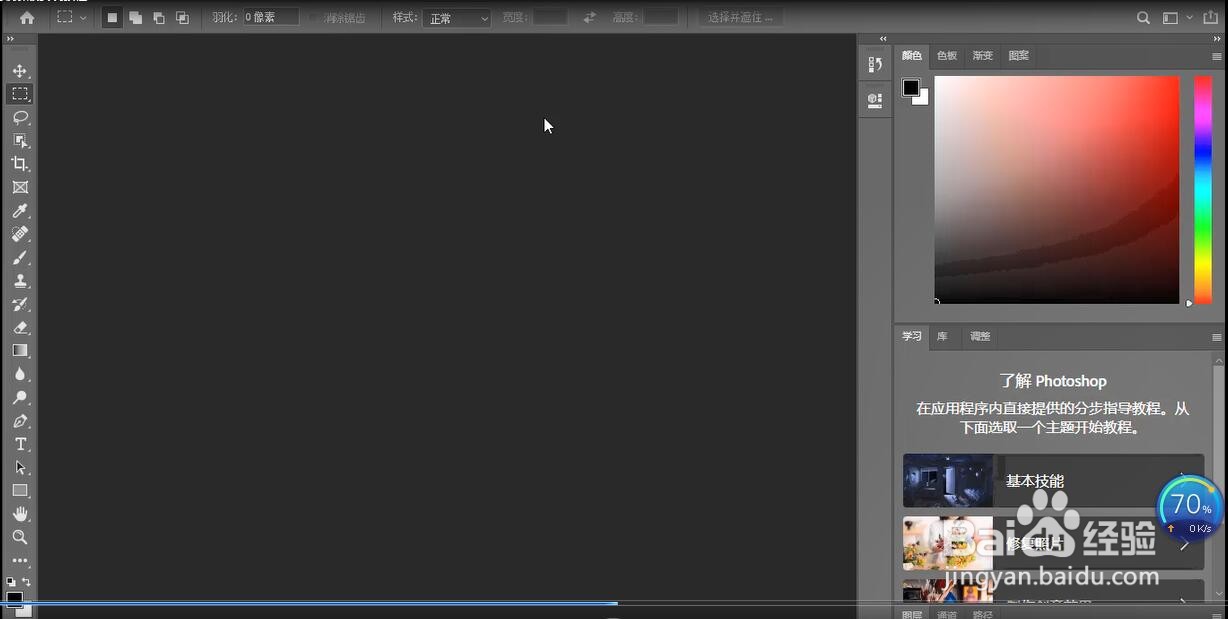Swap width and height arrows icon

coord(590,17)
